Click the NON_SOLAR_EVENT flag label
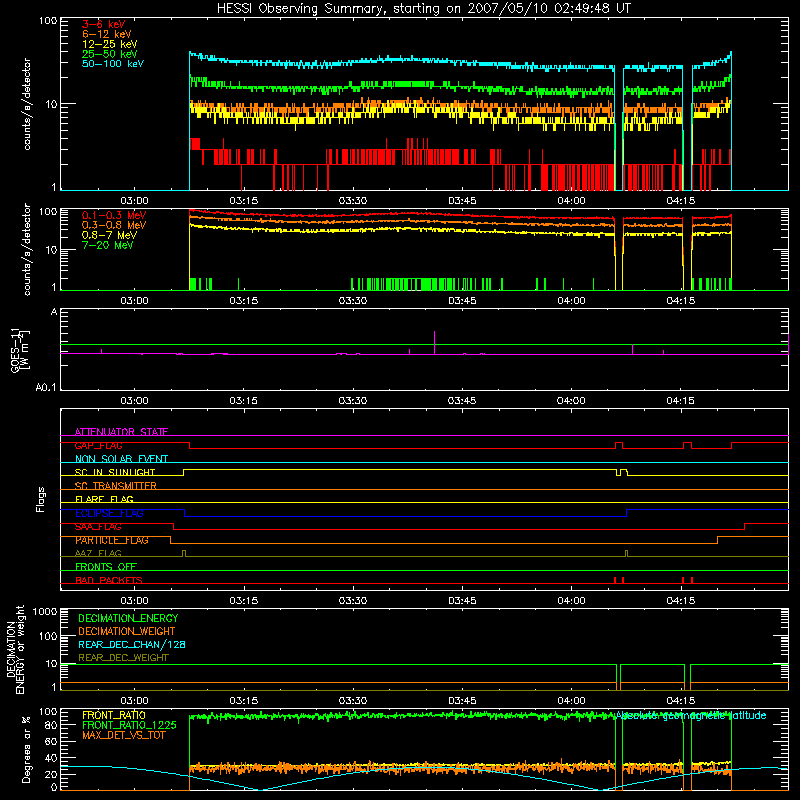This screenshot has height=800, width=800. [x=121, y=459]
